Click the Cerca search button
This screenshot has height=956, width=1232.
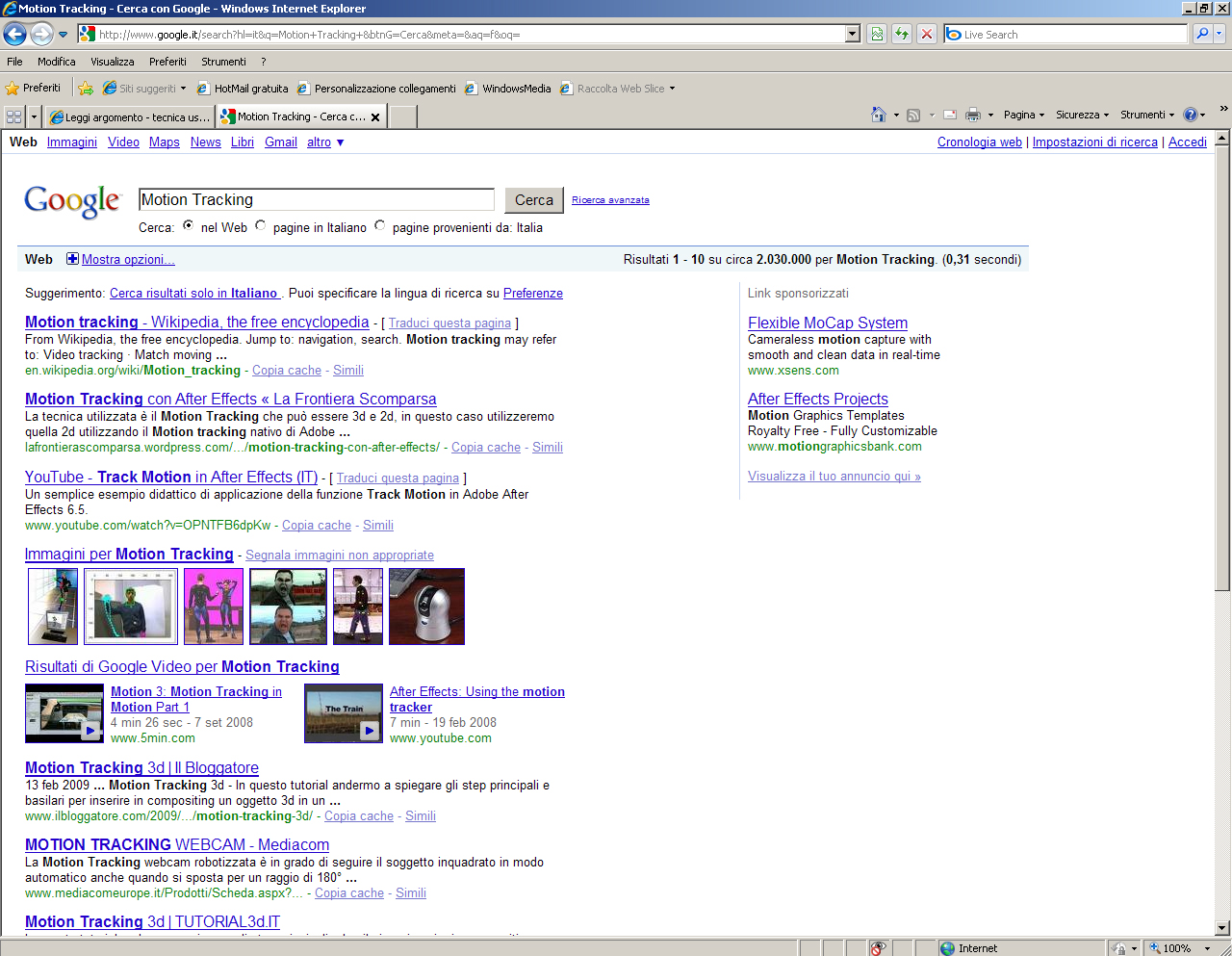coord(534,200)
